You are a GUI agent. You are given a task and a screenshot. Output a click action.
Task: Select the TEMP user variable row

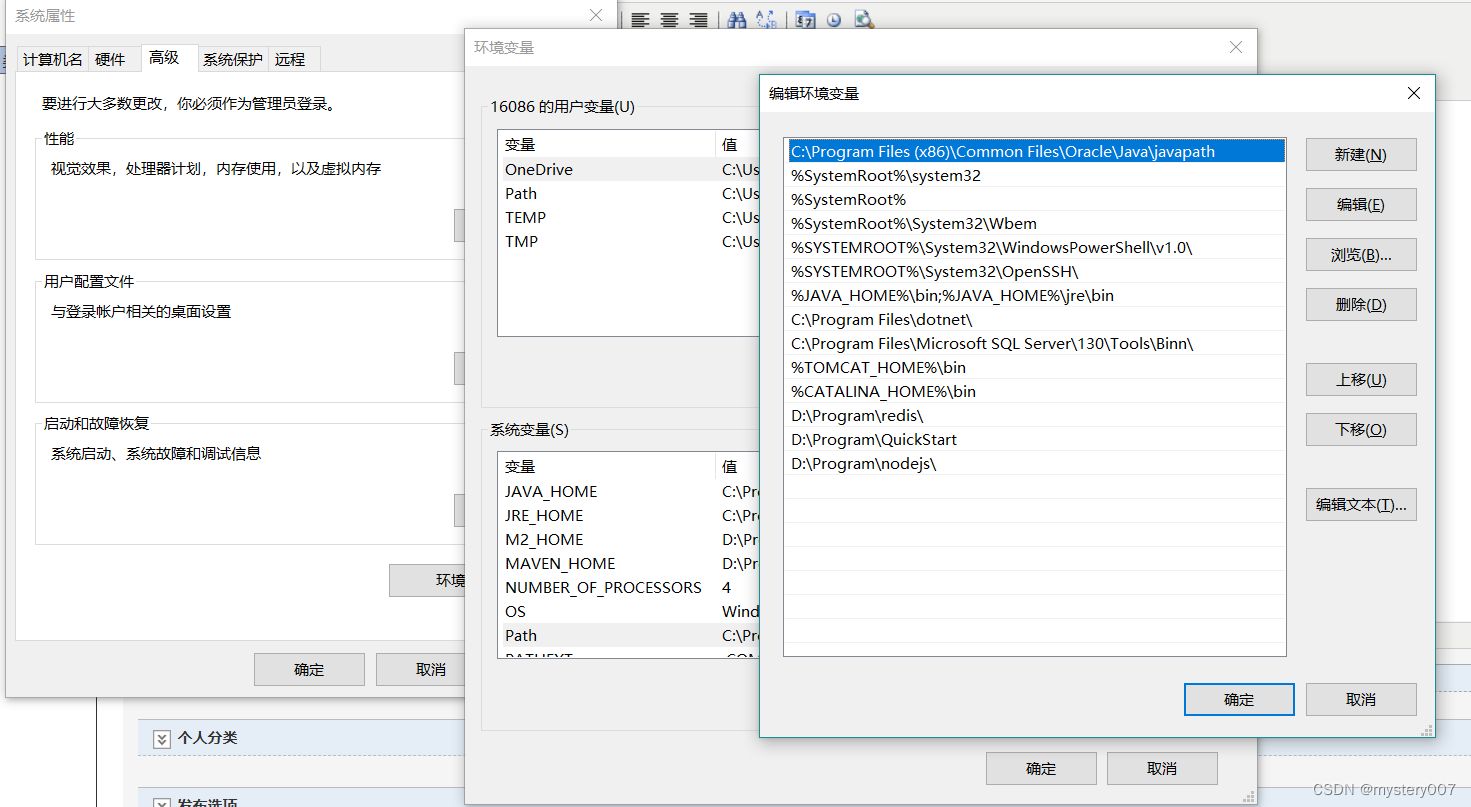[x=629, y=217]
